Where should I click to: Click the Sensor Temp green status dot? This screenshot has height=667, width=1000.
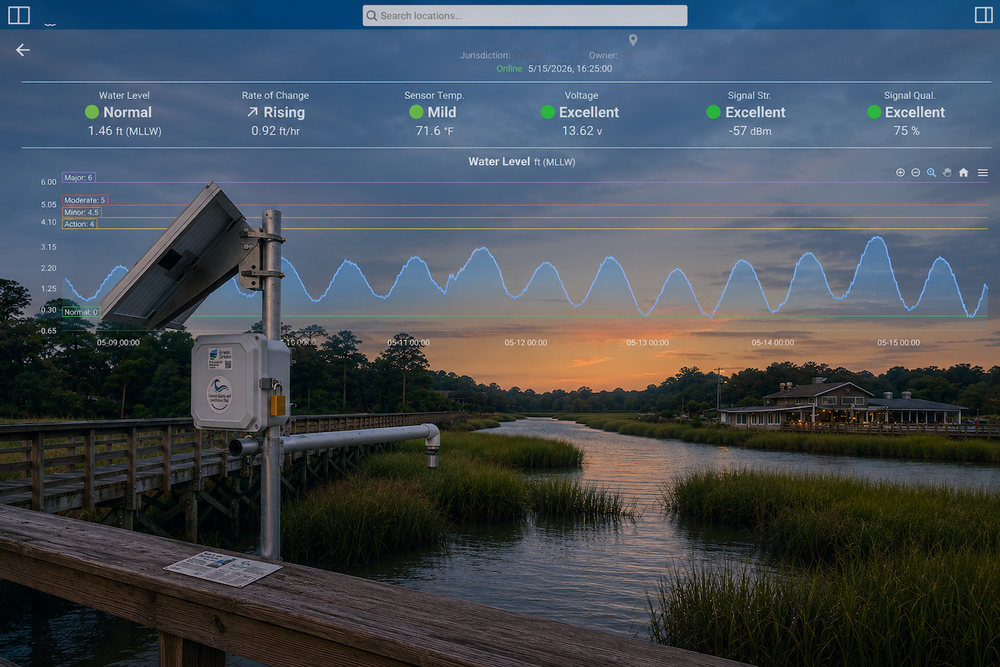[x=416, y=112]
